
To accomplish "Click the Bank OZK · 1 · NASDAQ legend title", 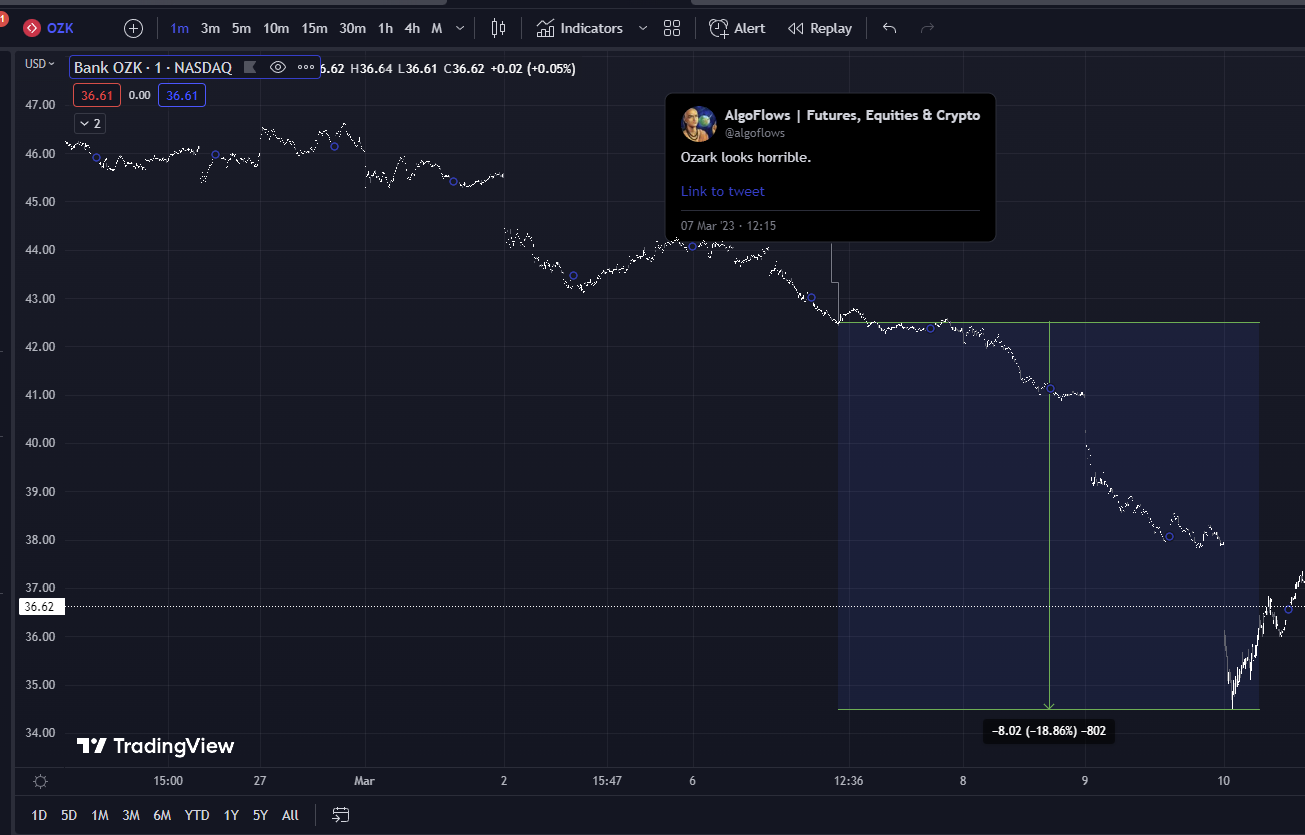I will (153, 68).
